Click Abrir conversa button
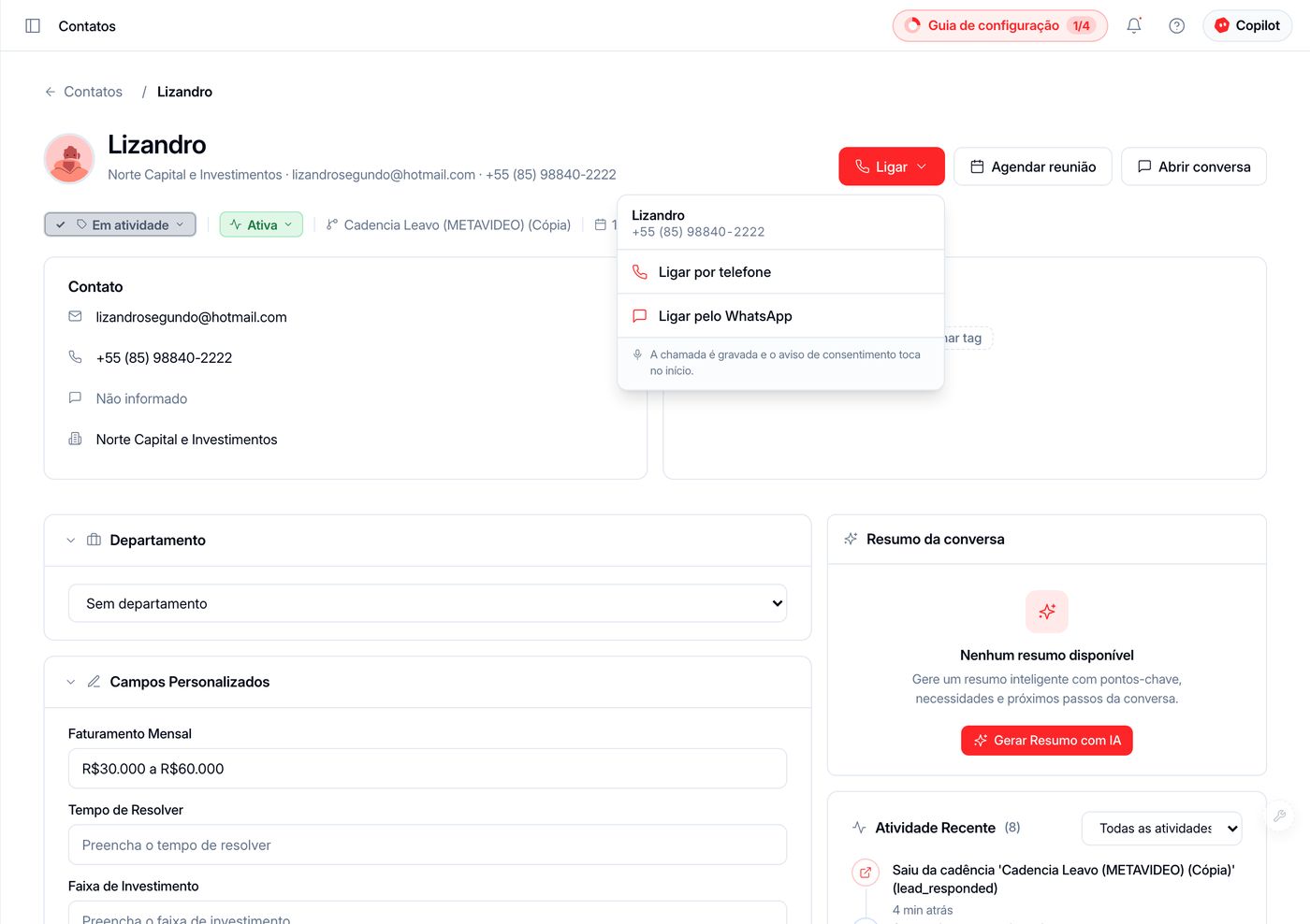 tap(1194, 166)
